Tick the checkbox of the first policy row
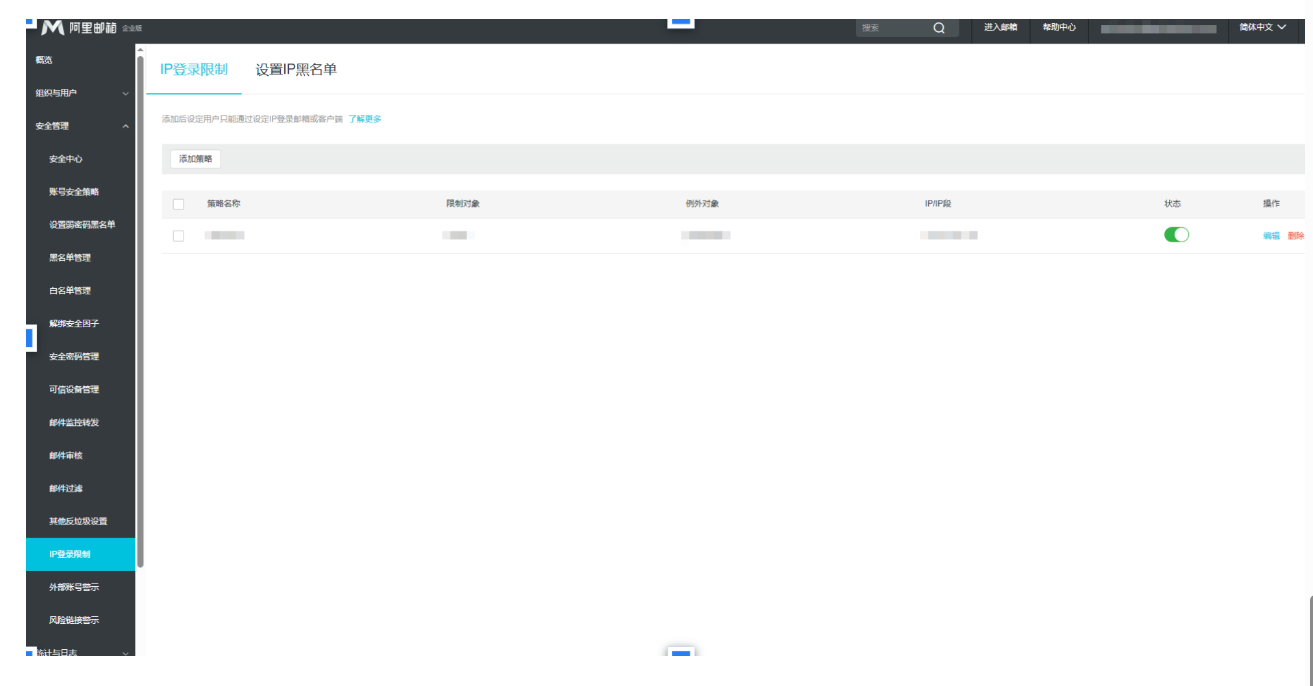Image resolution: width=1313 pixels, height=686 pixels. tap(179, 236)
